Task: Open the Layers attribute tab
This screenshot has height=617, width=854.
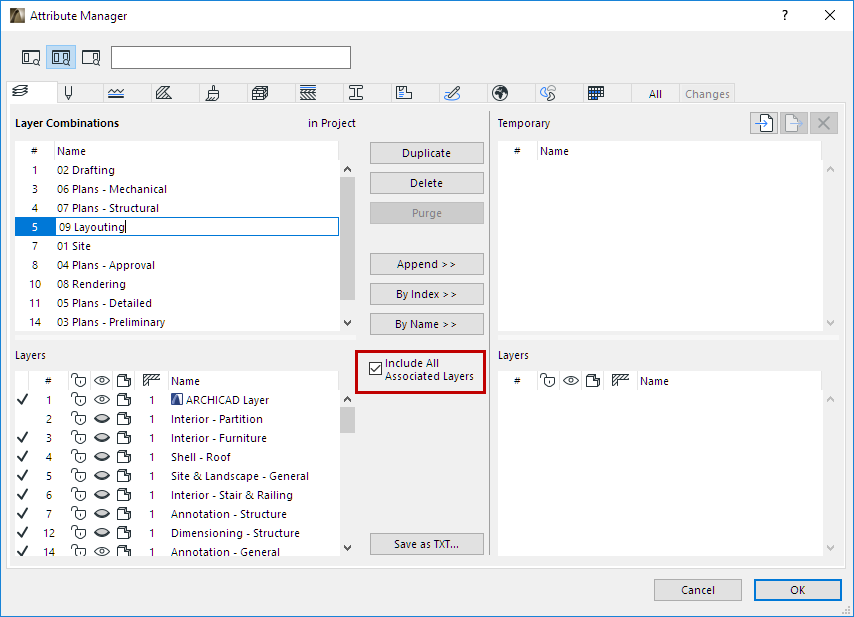Action: coord(21,91)
